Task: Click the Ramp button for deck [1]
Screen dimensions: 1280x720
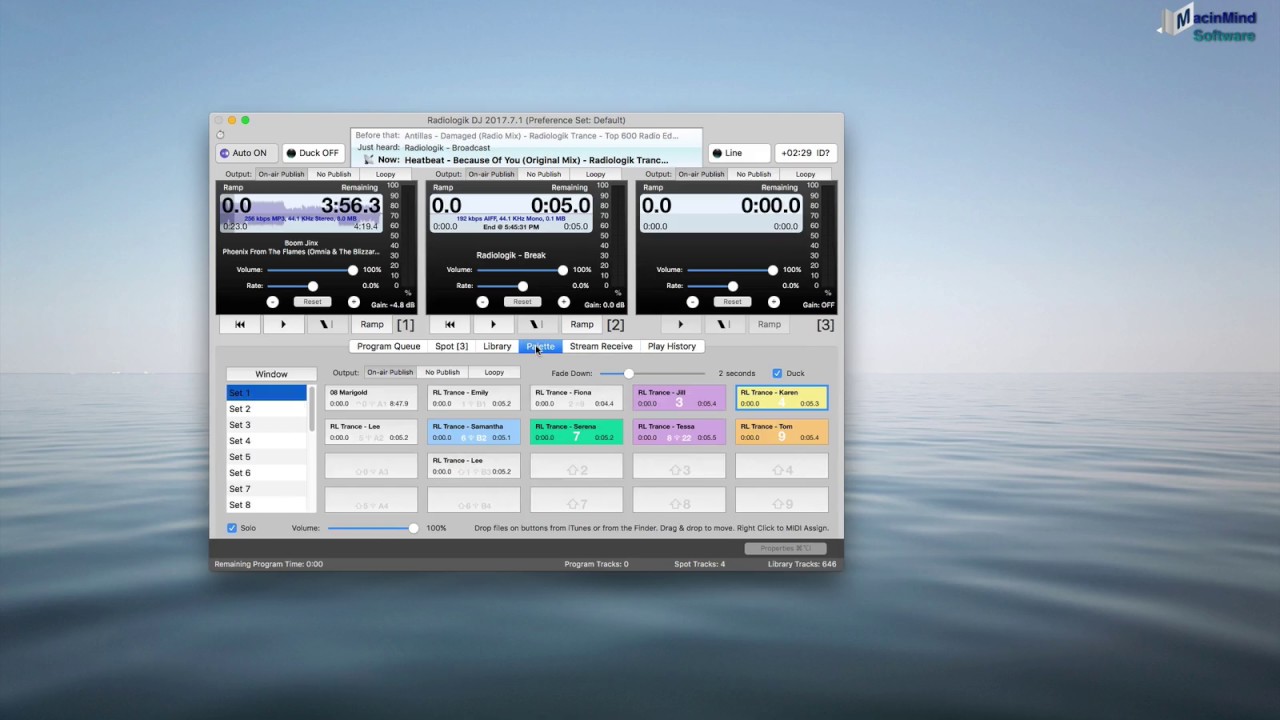Action: (372, 324)
